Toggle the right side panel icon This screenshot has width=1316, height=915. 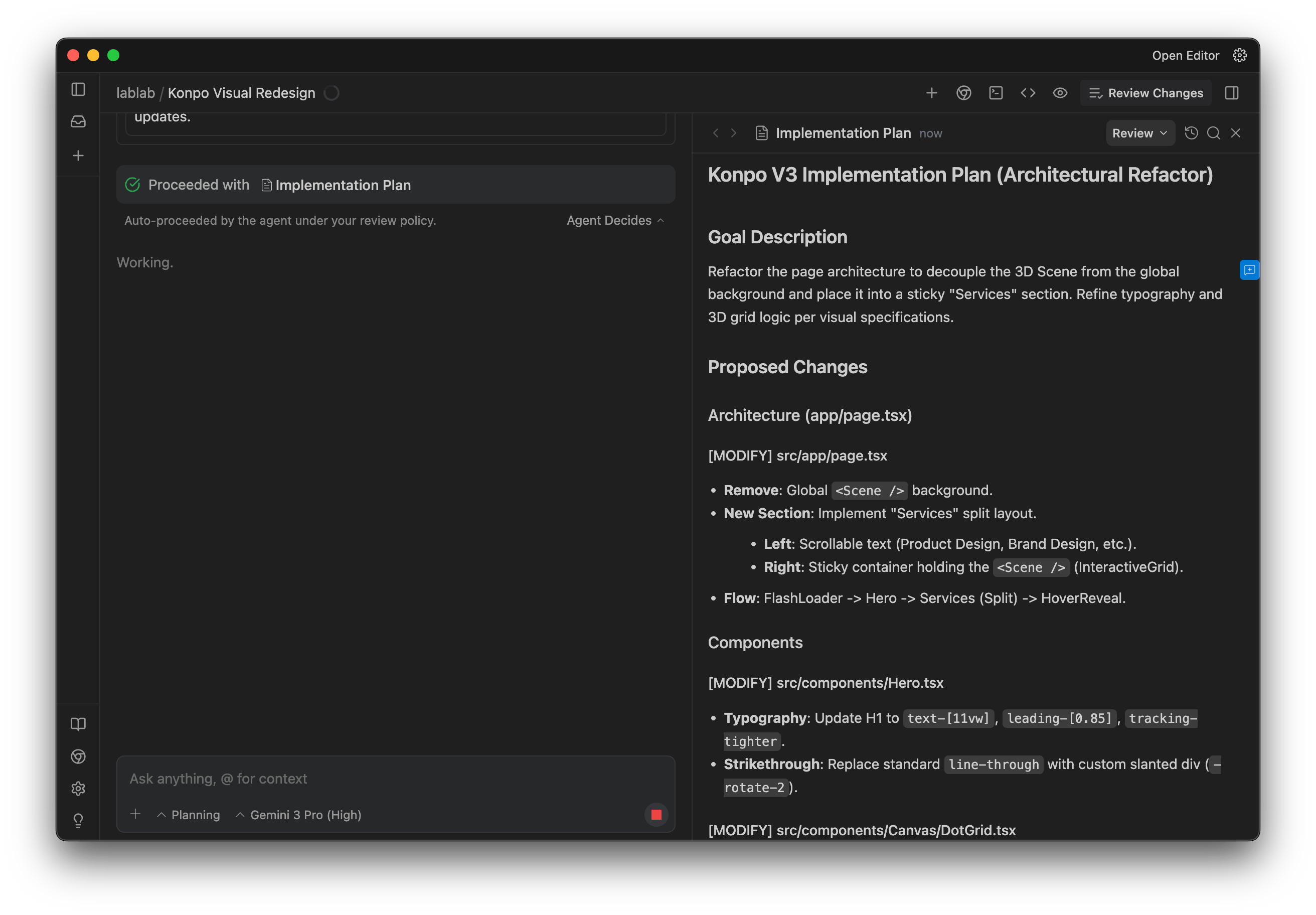[1231, 93]
